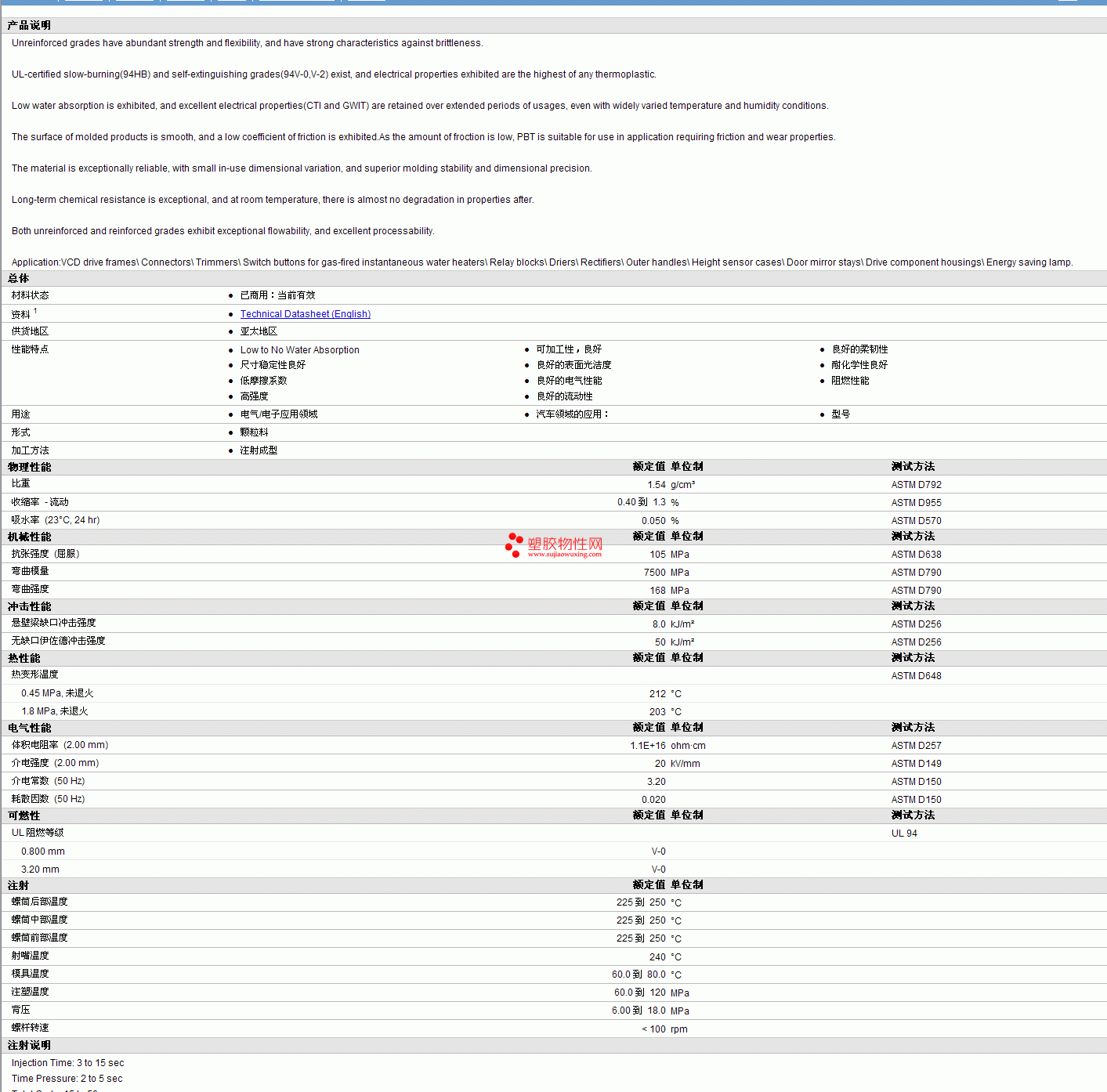Click the 热变形温度 row label

[x=34, y=674]
